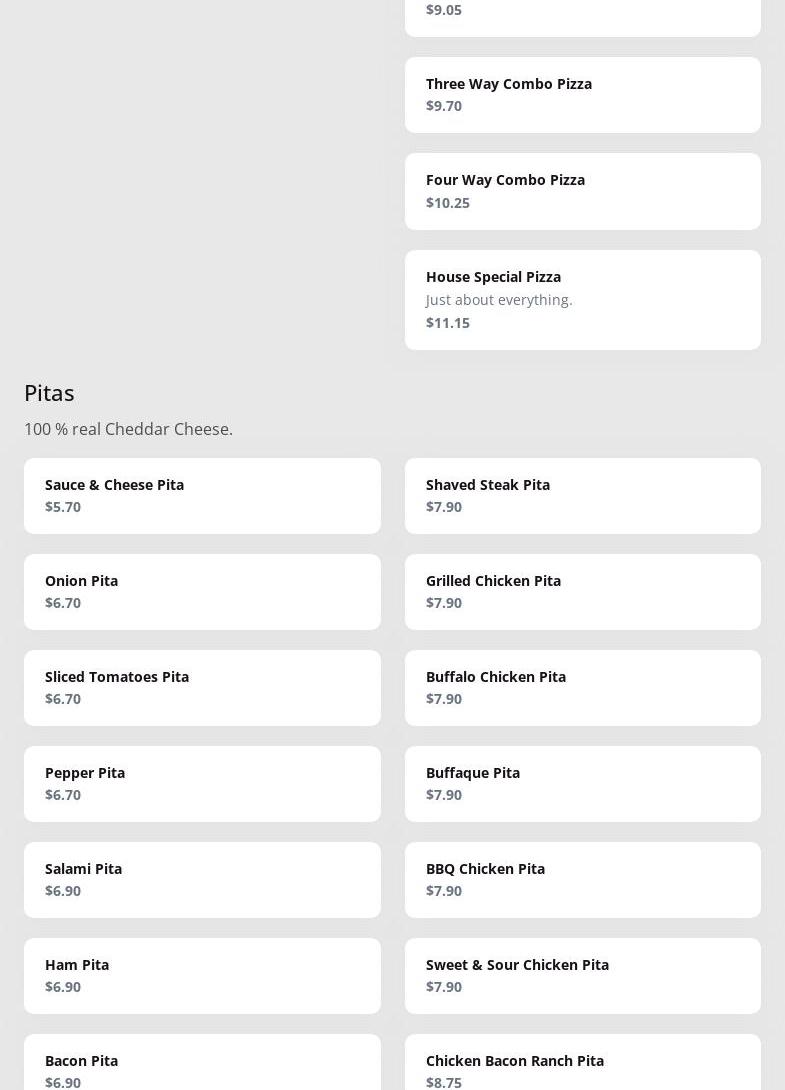Select the Three Way Combo Pizza item
The image size is (785, 1090).
(582, 95)
